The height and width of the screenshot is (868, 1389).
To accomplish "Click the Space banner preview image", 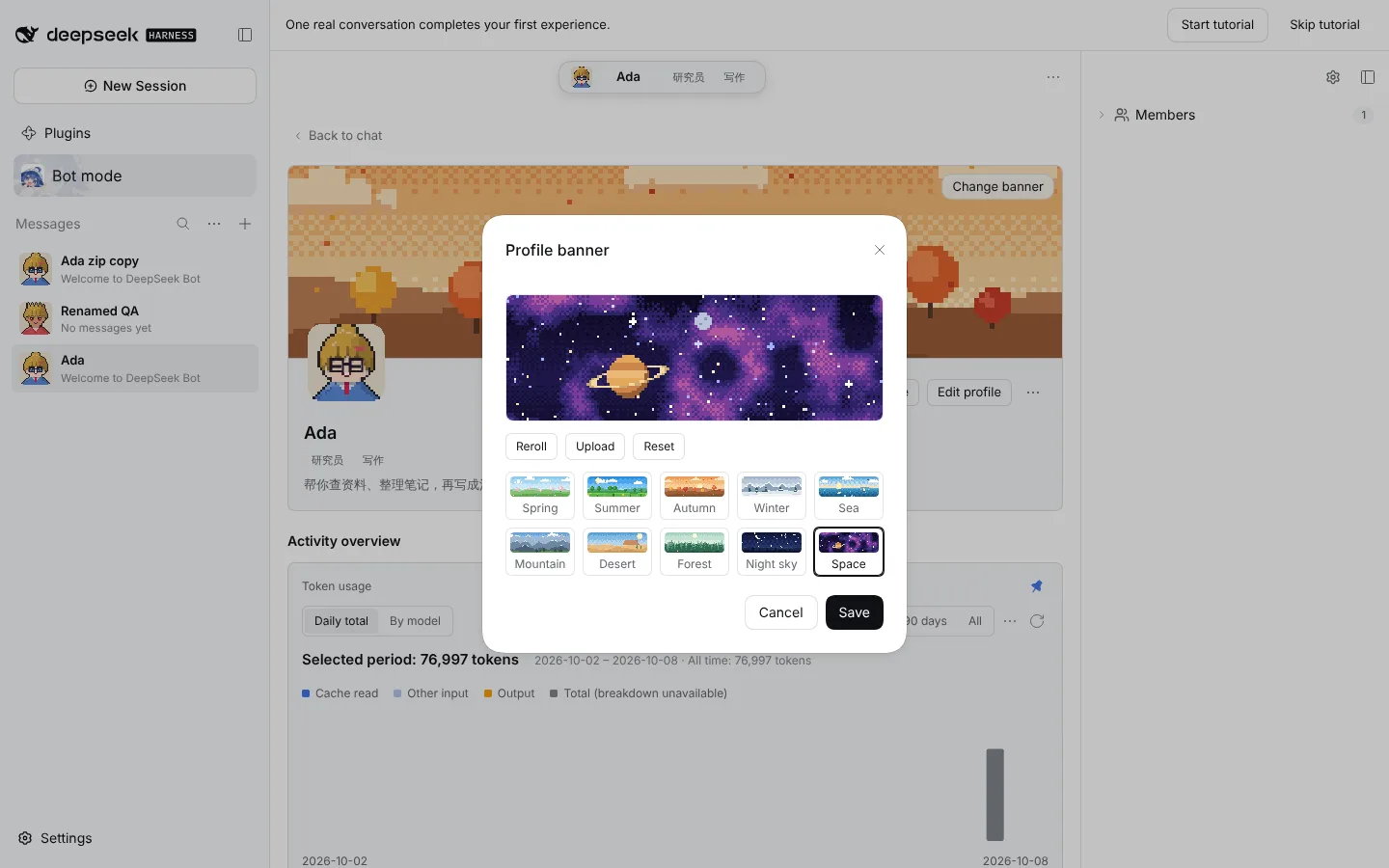I will point(694,358).
